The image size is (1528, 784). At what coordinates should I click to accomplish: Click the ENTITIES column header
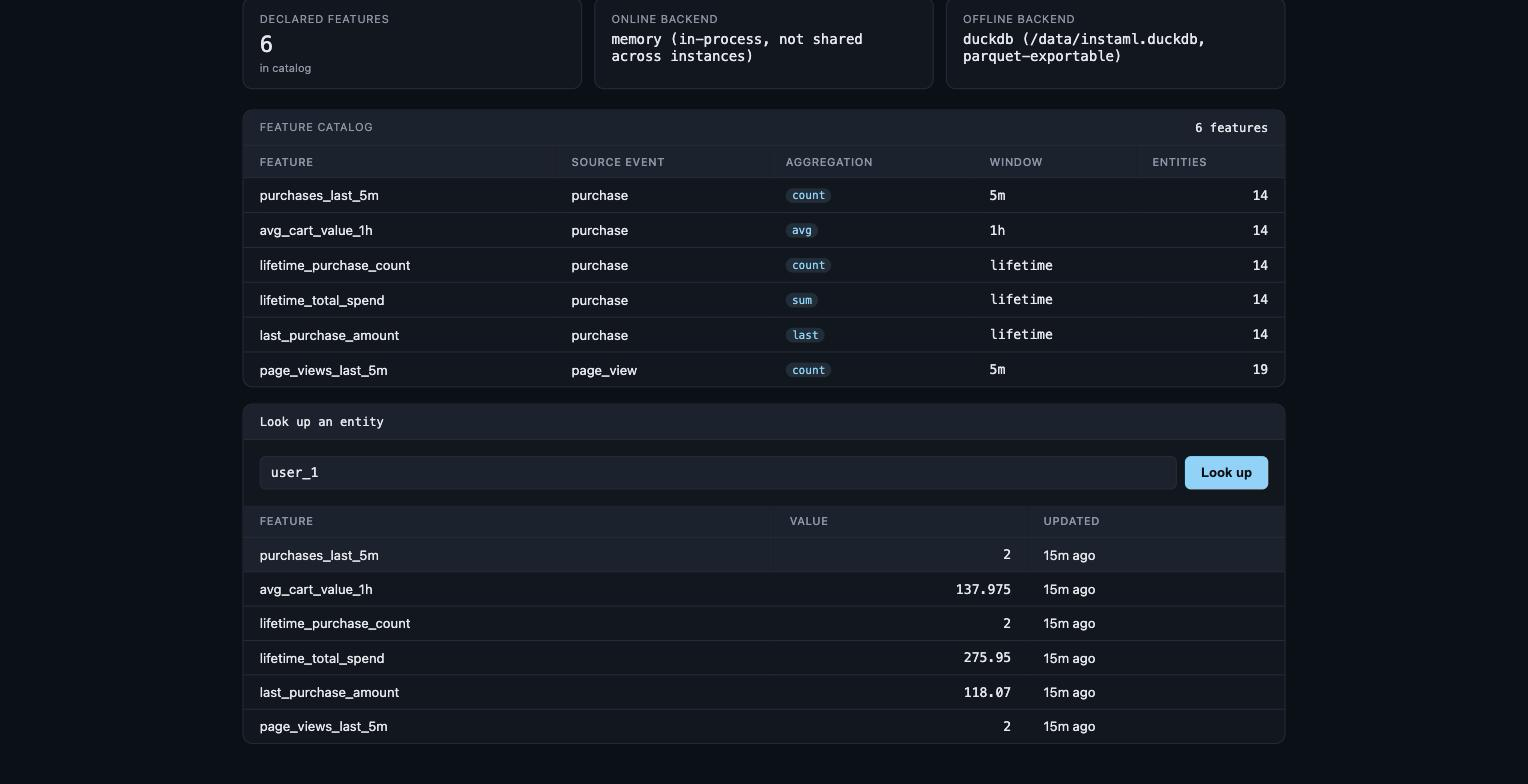point(1179,162)
